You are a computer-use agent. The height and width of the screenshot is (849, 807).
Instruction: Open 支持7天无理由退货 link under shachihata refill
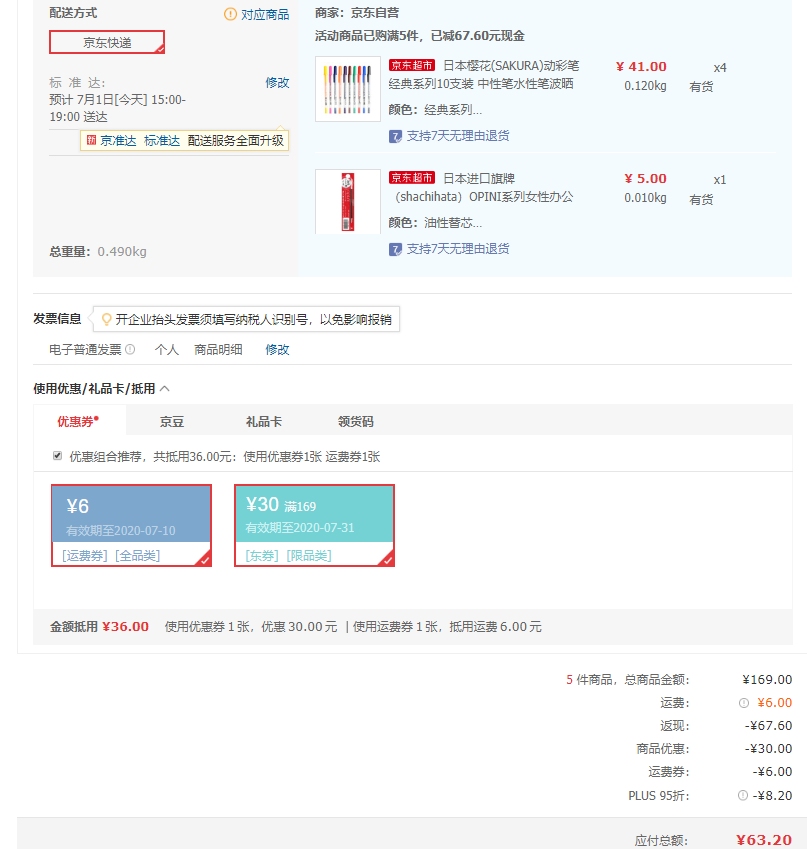[458, 249]
